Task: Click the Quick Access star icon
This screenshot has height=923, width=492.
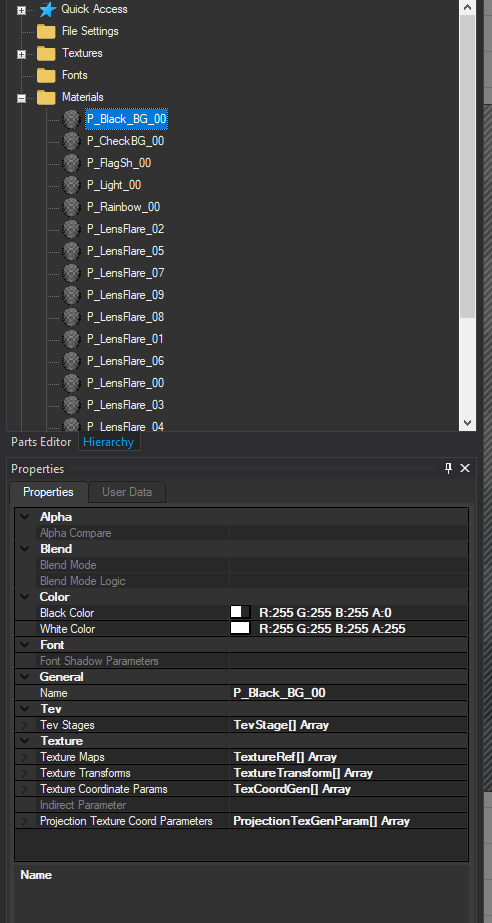Action: coord(48,9)
